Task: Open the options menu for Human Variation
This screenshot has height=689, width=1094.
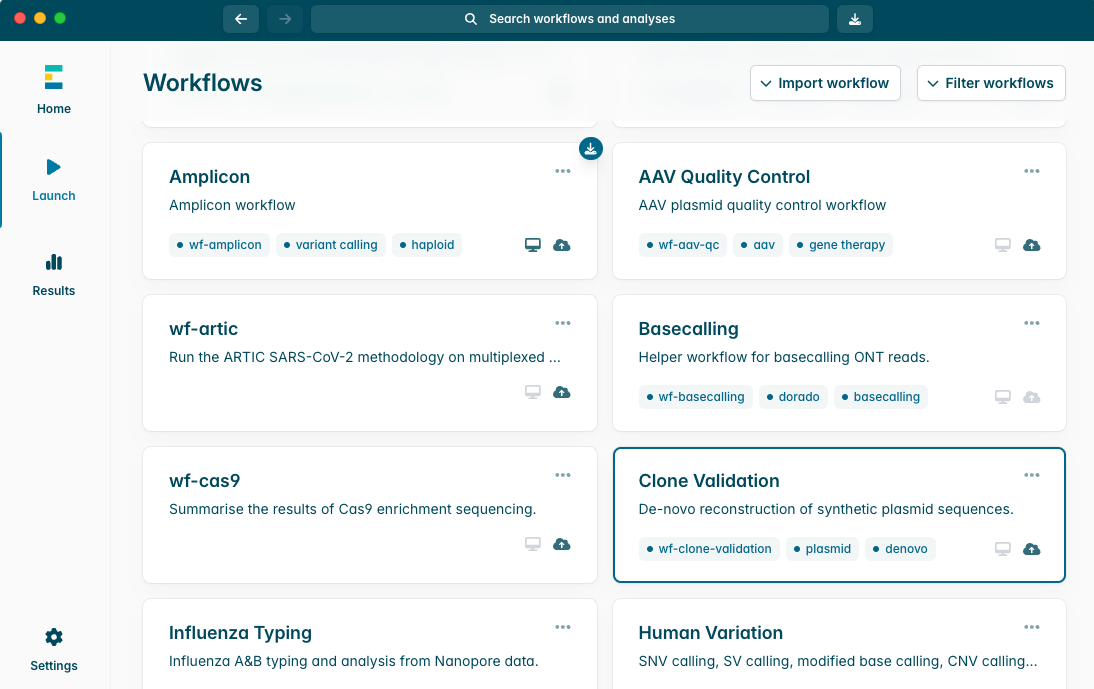Action: click(1031, 627)
